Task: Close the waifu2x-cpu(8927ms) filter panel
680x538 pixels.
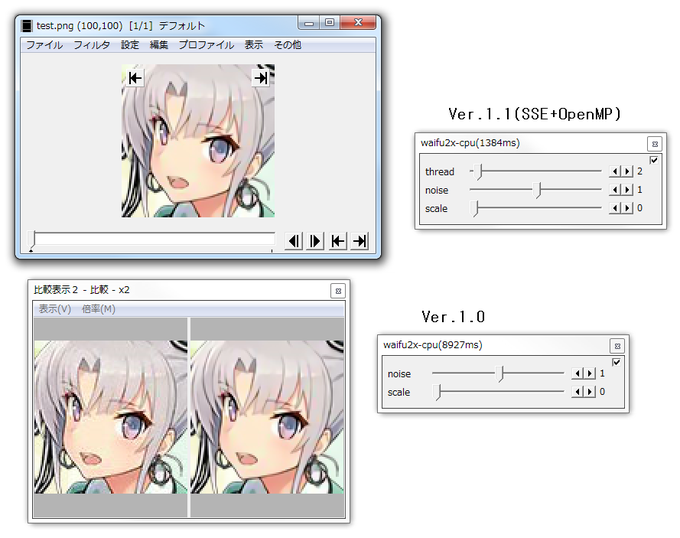Action: point(618,346)
